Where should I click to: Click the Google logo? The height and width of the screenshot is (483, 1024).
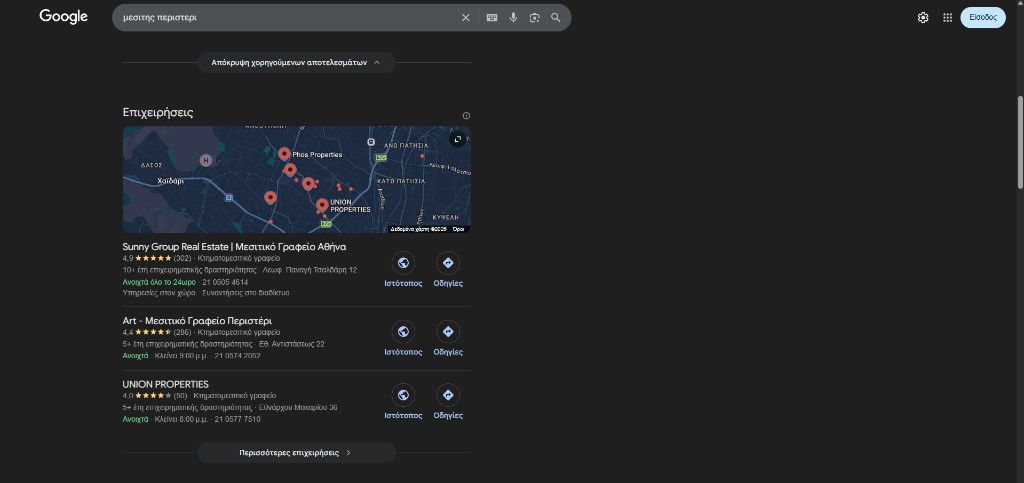tap(63, 17)
